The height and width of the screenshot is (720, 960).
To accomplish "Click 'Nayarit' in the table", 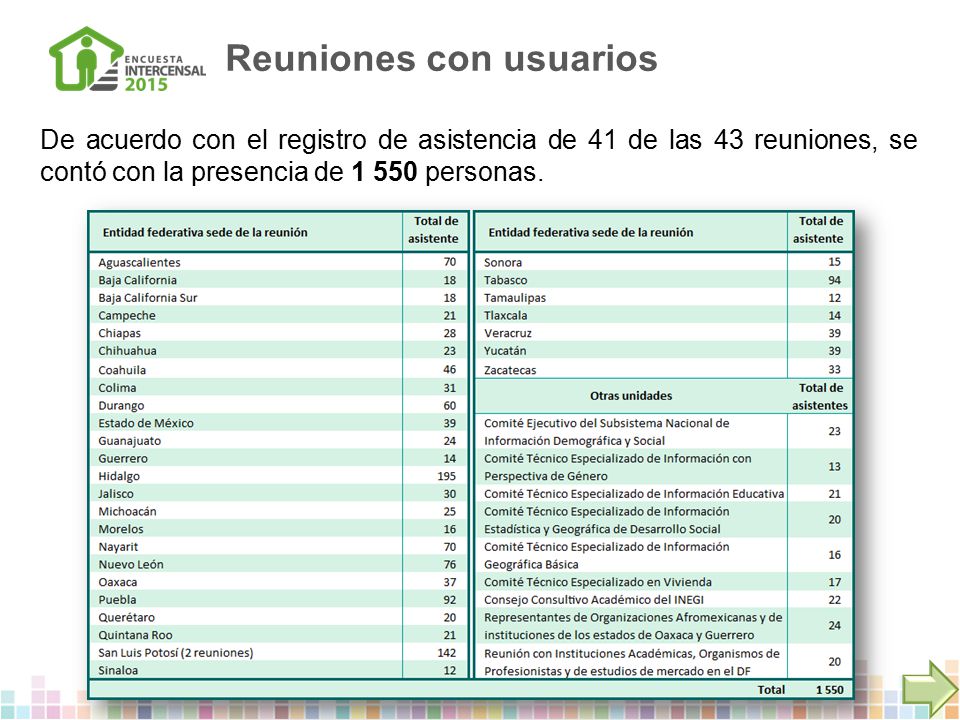I will (x=118, y=547).
